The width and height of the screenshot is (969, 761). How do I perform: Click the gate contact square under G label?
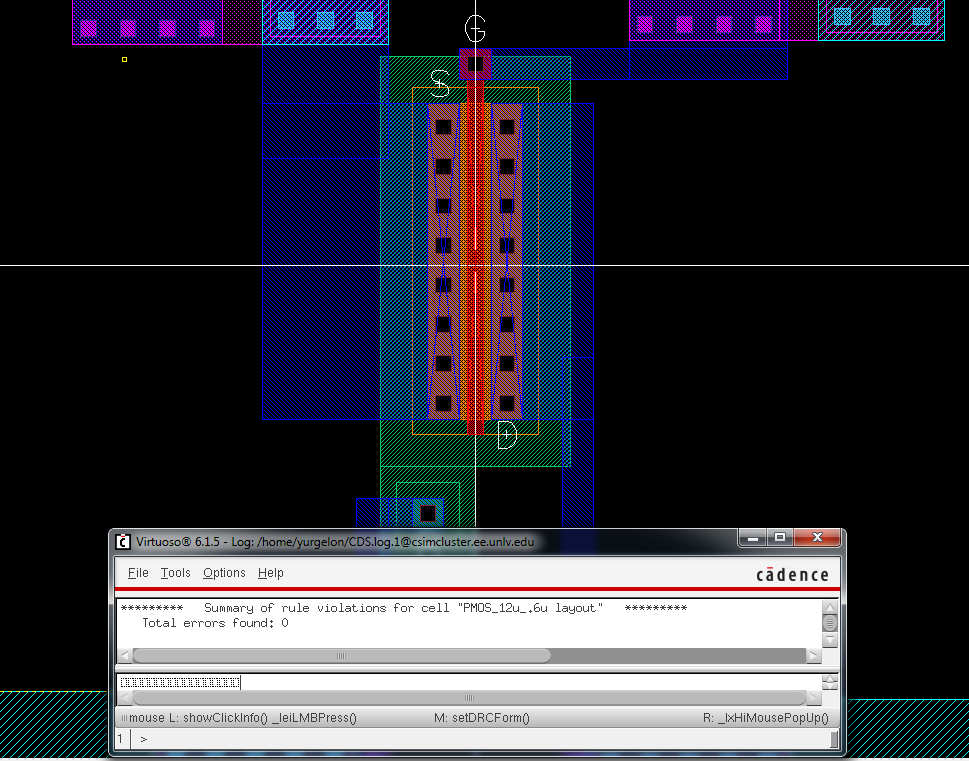pos(475,64)
